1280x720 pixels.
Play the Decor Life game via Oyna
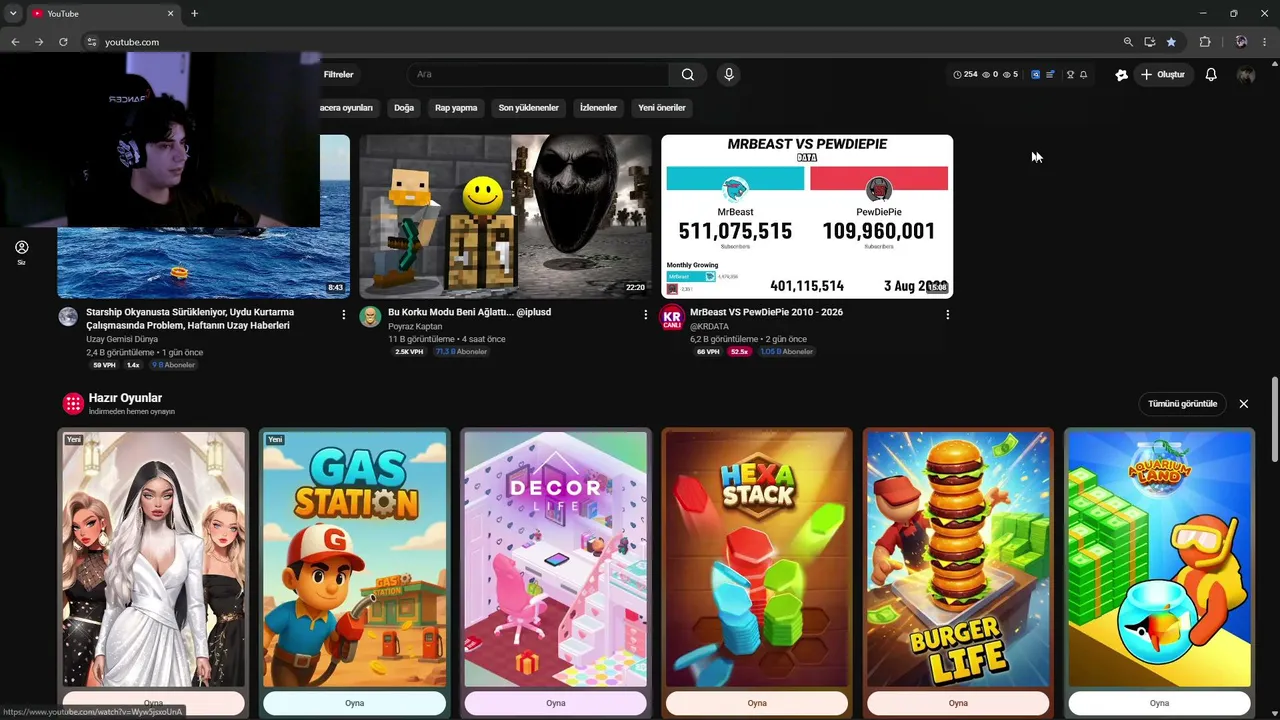point(556,703)
